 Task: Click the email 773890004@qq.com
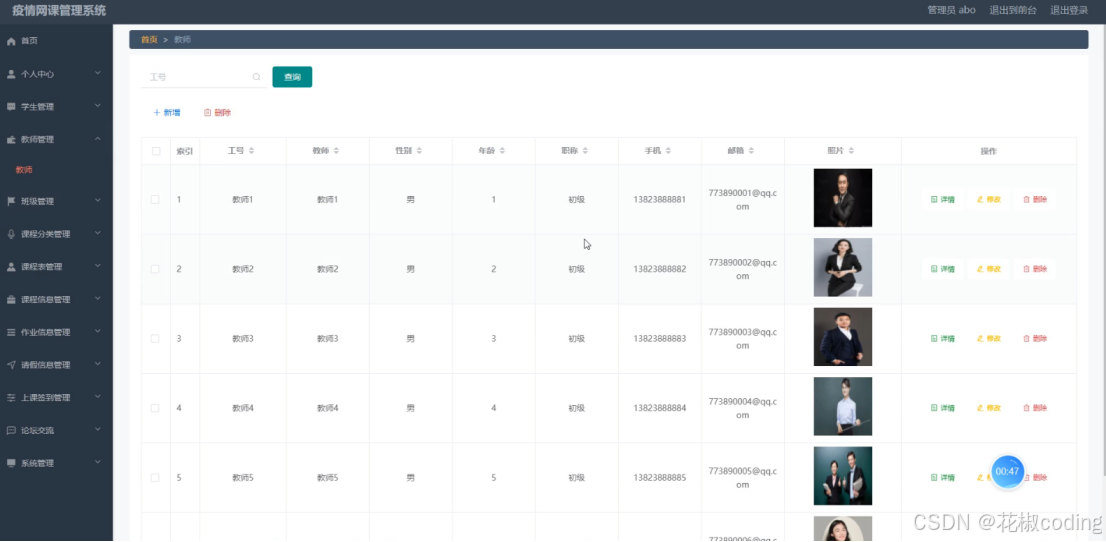click(x=743, y=408)
